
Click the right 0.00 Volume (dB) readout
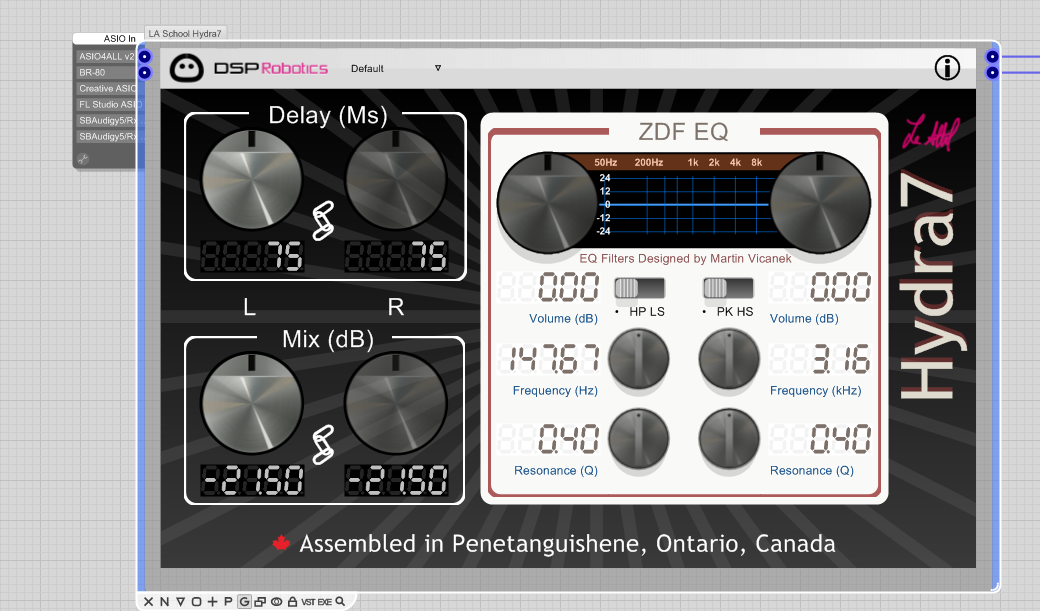pyautogui.click(x=820, y=288)
